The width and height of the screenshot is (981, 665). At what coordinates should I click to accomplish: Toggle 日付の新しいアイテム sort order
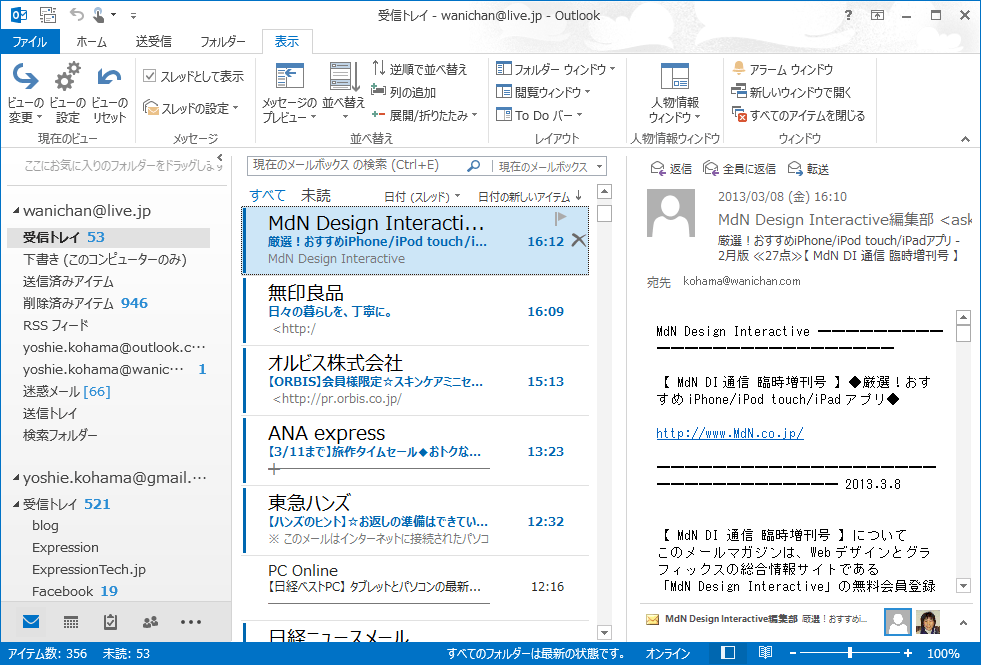click(530, 196)
